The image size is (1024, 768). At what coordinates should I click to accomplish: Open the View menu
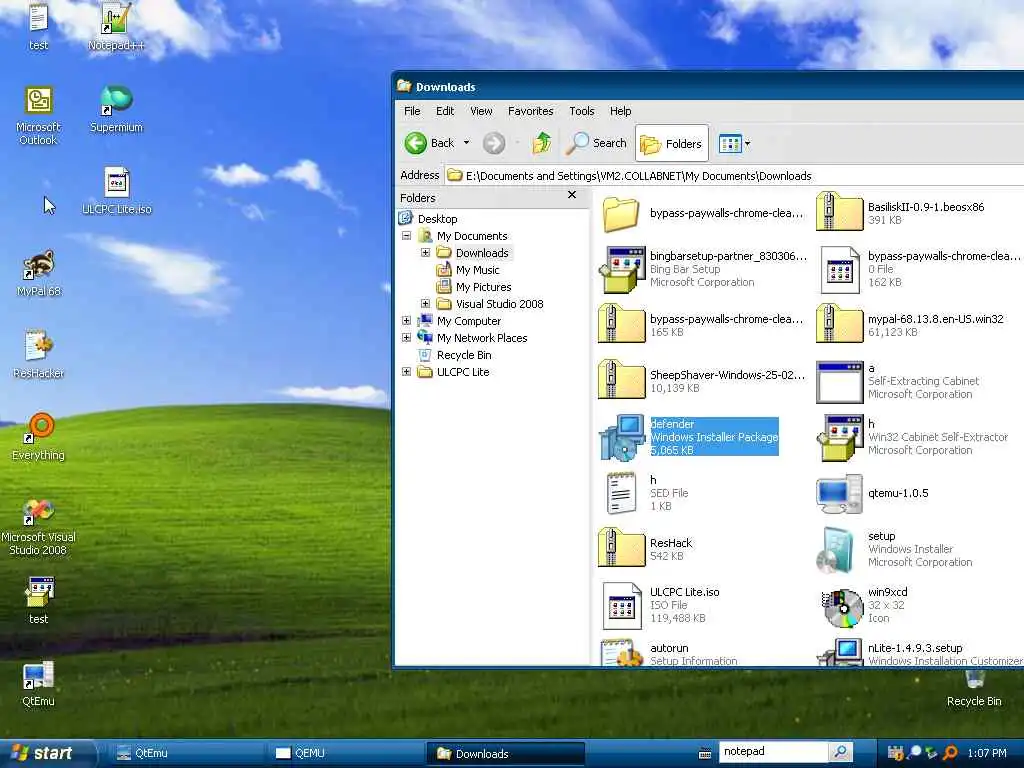481,111
